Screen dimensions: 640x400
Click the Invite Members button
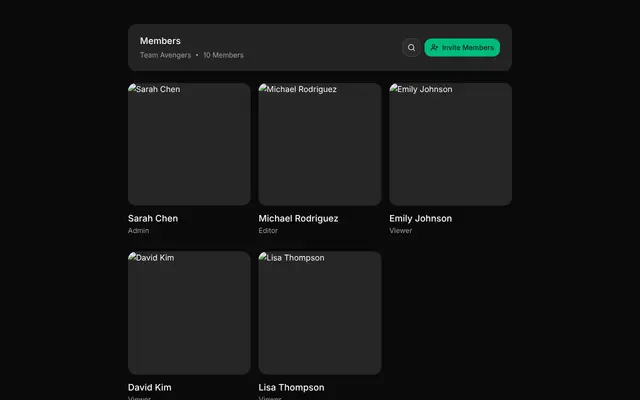pos(462,47)
